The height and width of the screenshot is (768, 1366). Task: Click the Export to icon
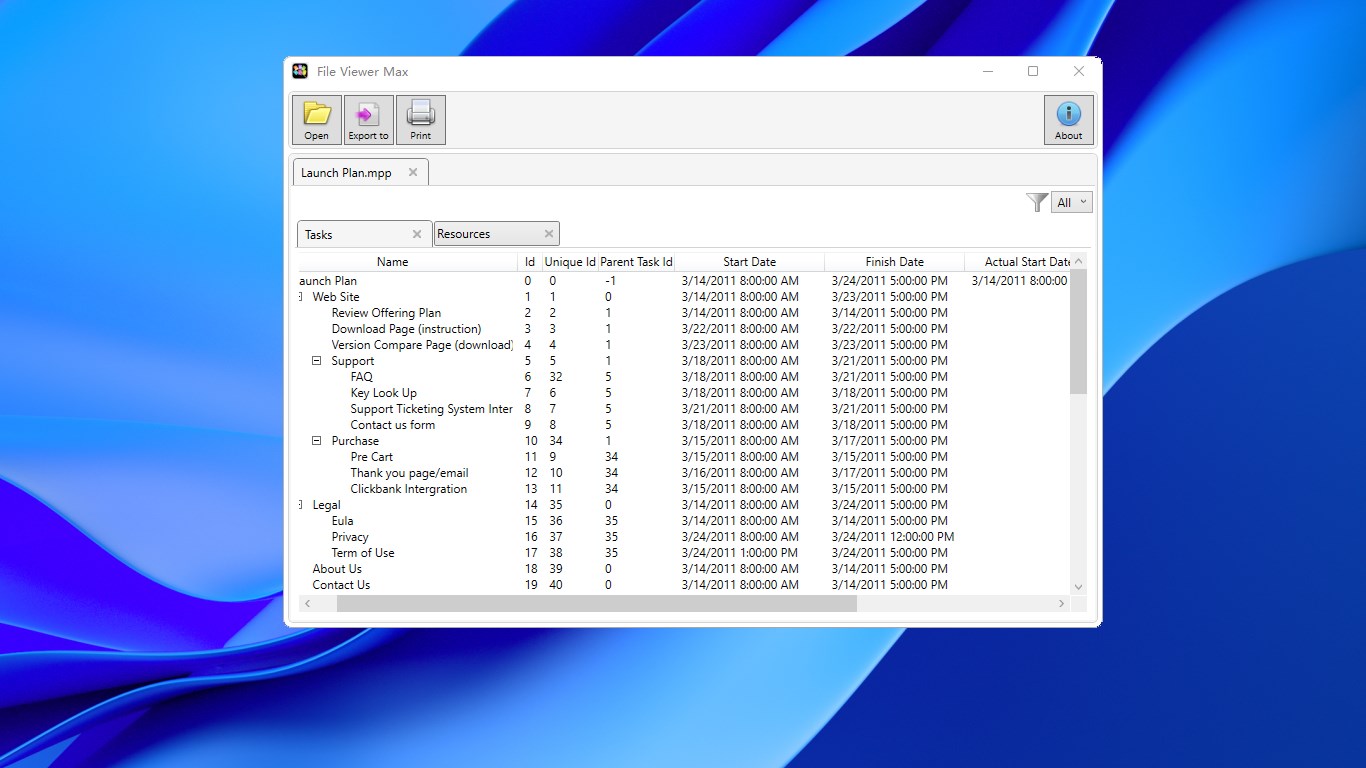(368, 119)
